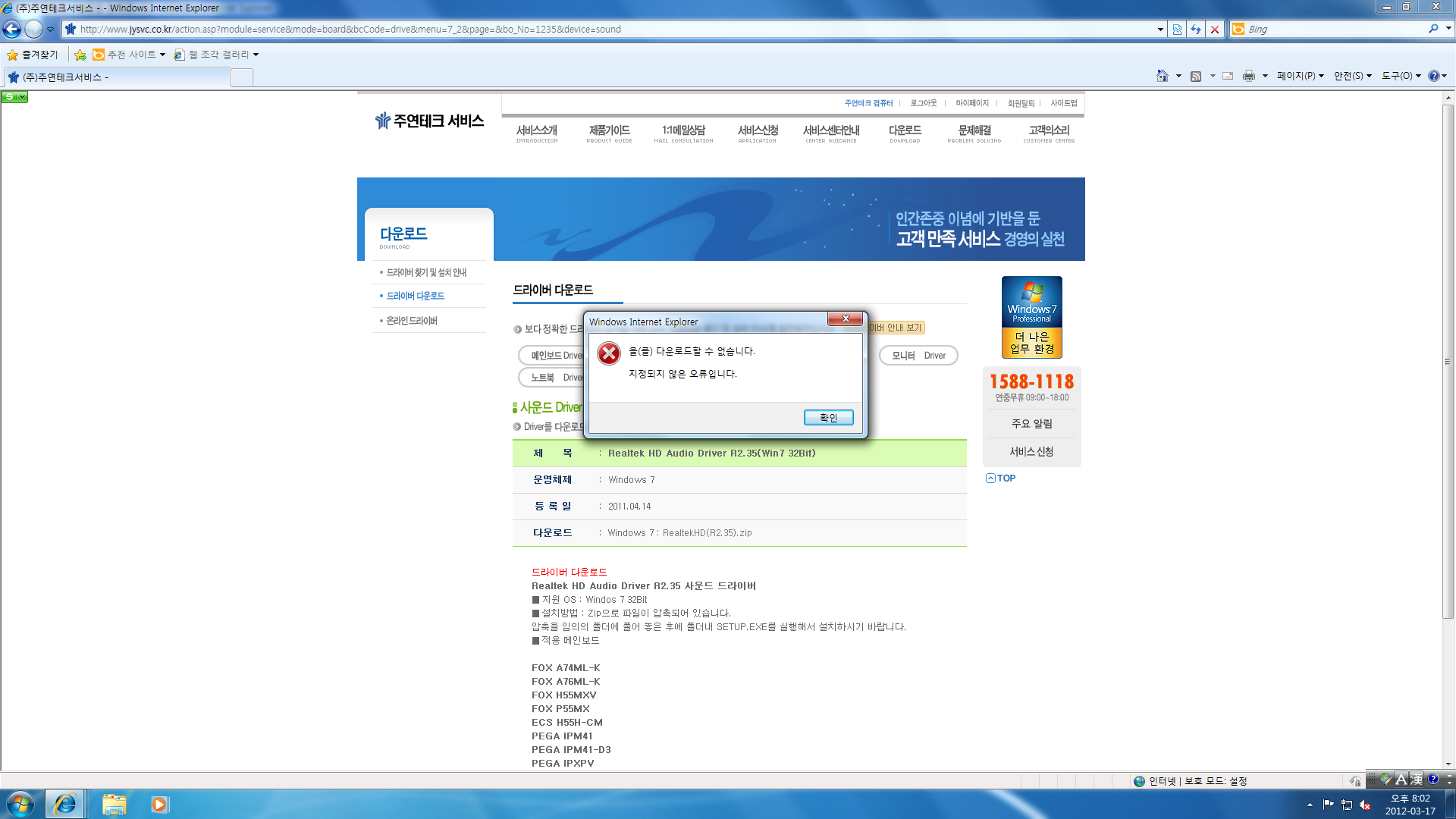Click Internet Explorer taskbar icon
Image resolution: width=1456 pixels, height=819 pixels.
click(x=64, y=804)
